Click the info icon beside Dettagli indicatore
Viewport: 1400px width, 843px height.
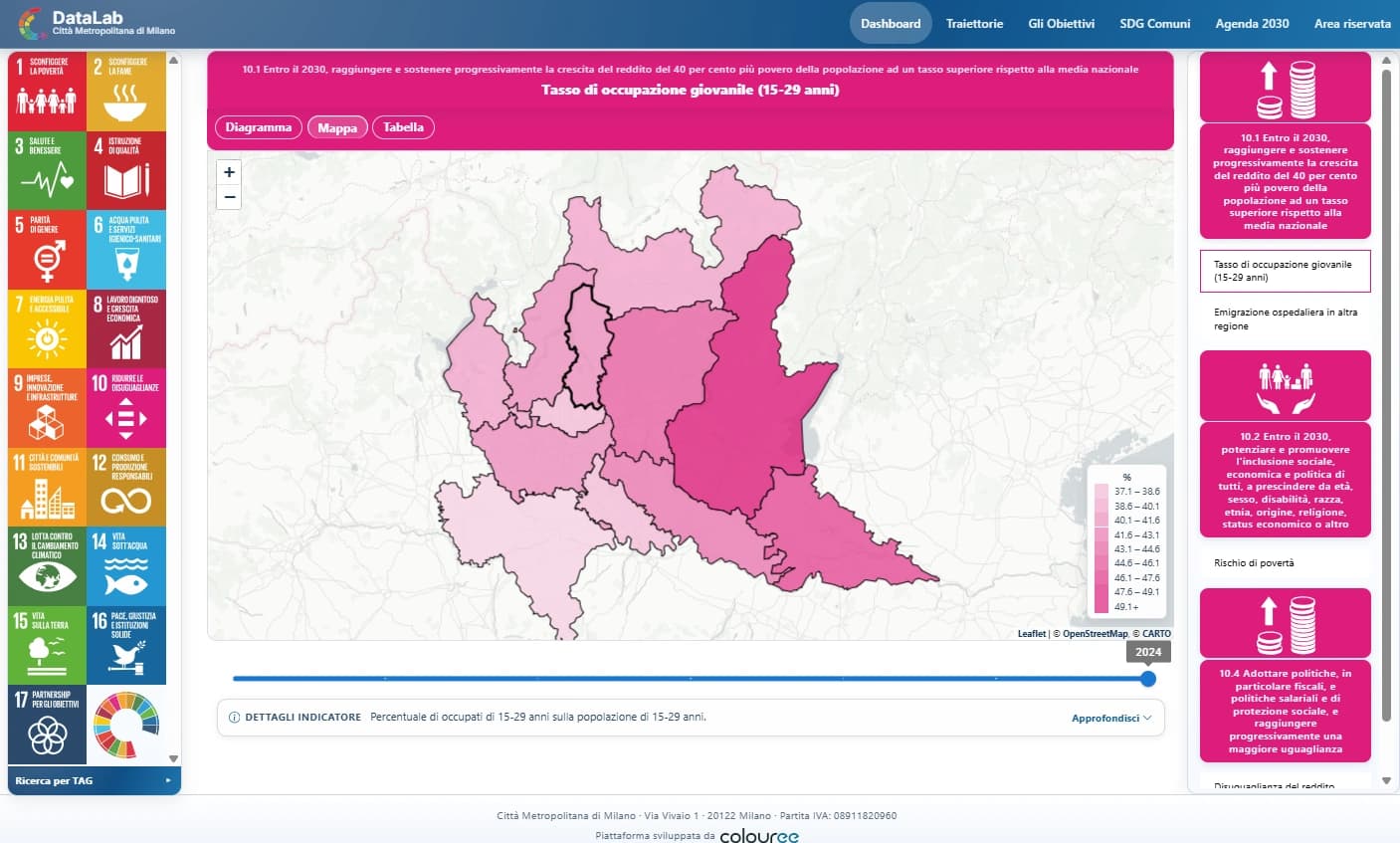click(235, 717)
